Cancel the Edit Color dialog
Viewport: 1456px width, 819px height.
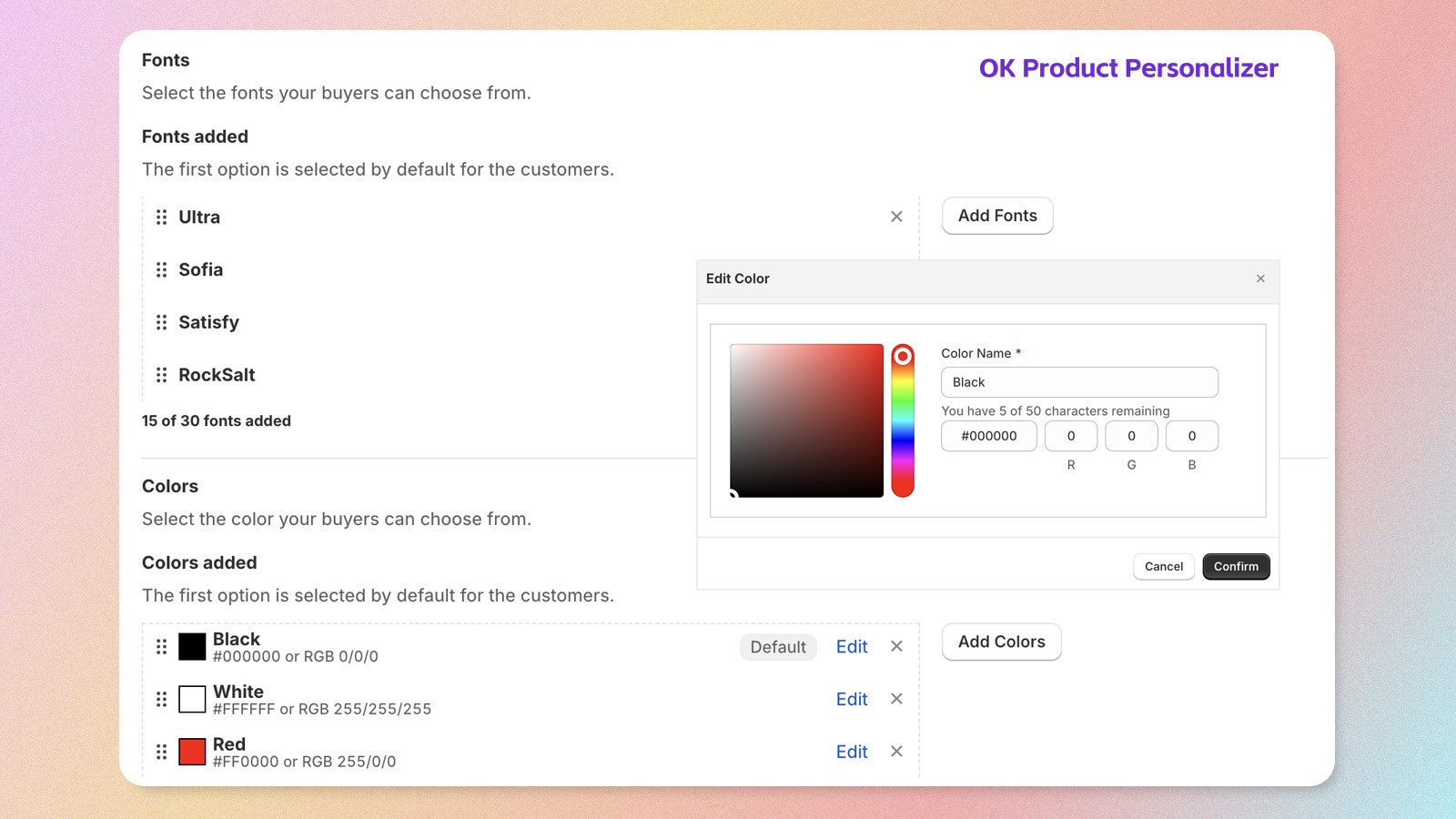[x=1163, y=566]
